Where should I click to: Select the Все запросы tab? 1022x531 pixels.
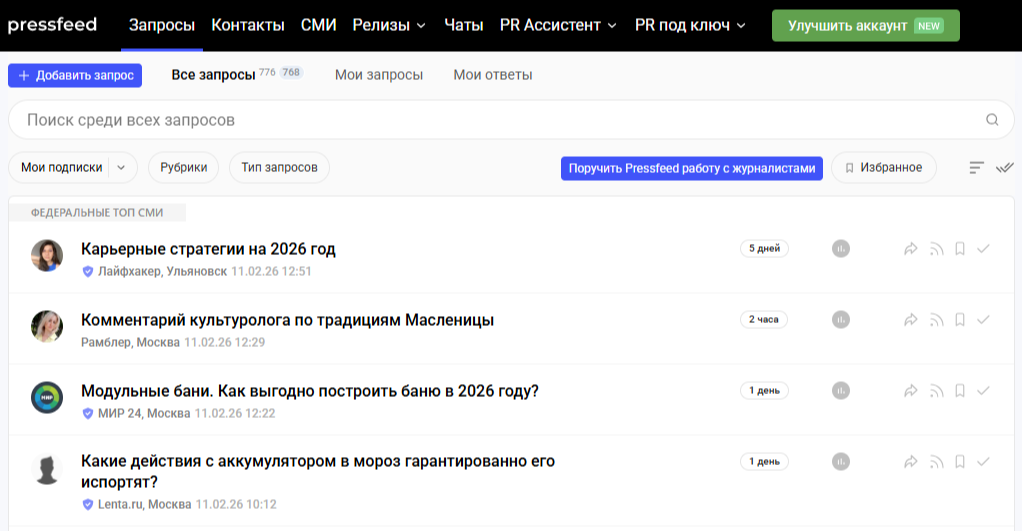[x=213, y=75]
